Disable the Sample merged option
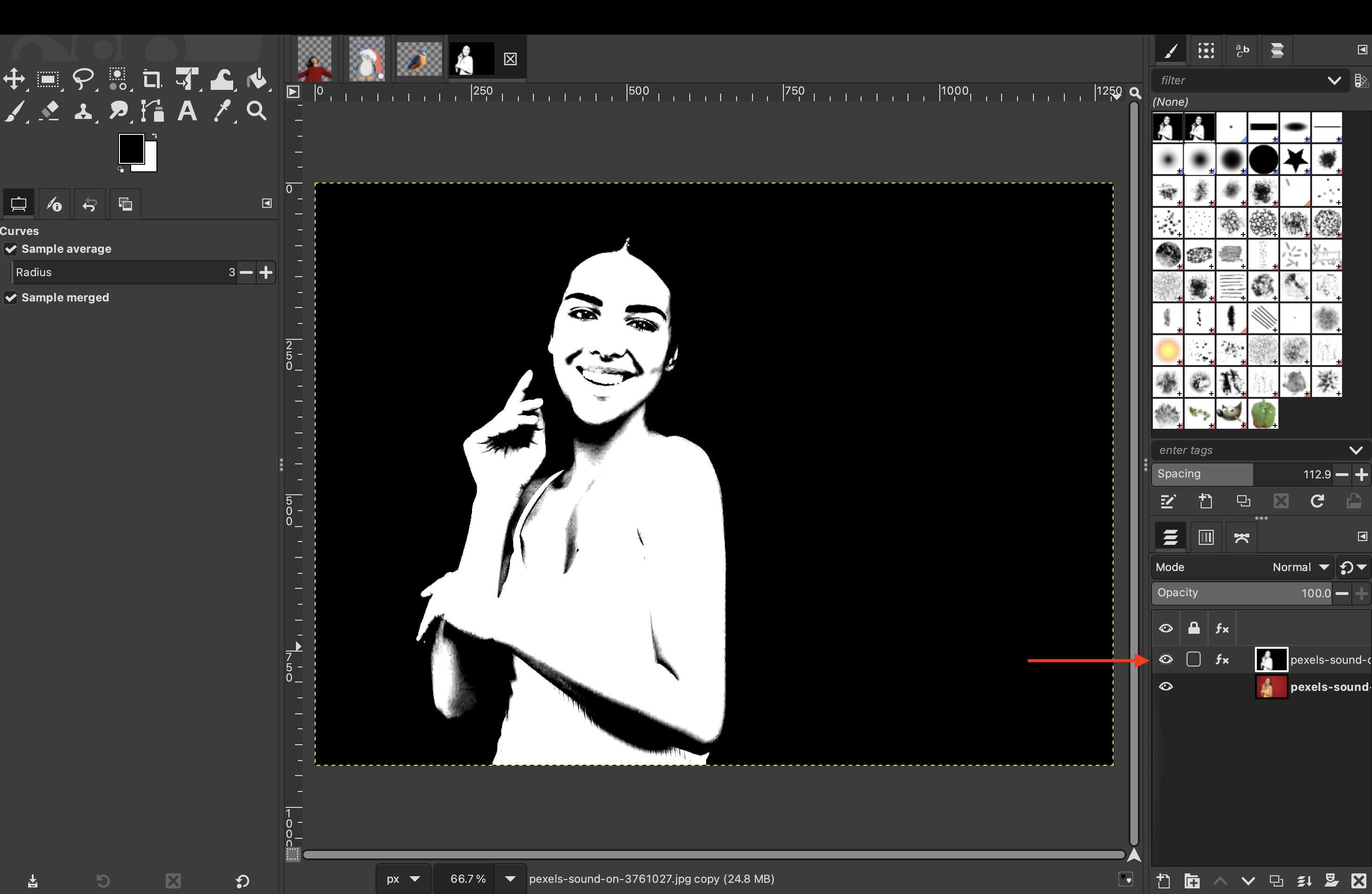 coord(11,297)
